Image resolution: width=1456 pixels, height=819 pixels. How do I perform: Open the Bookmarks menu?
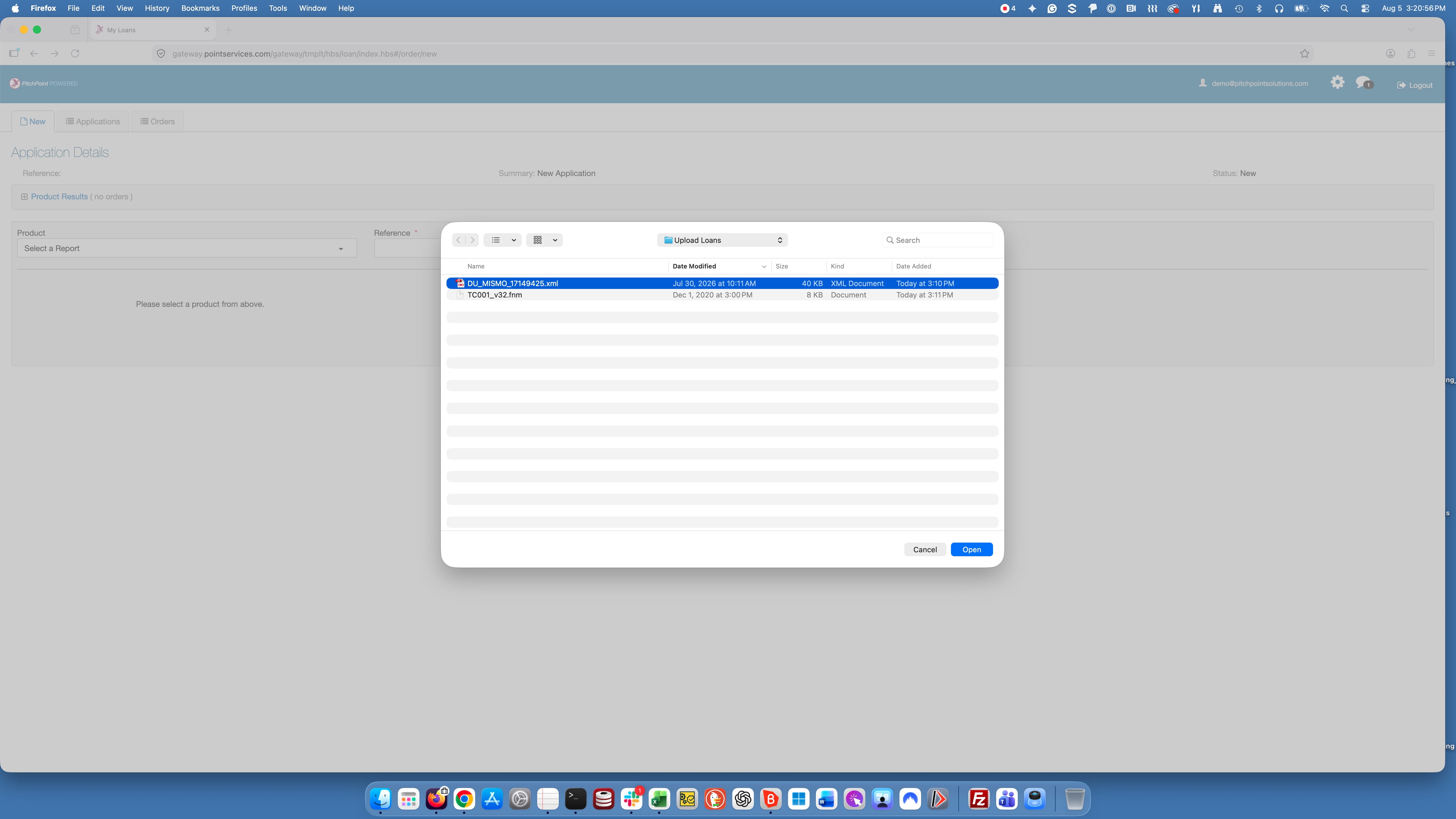click(200, 9)
